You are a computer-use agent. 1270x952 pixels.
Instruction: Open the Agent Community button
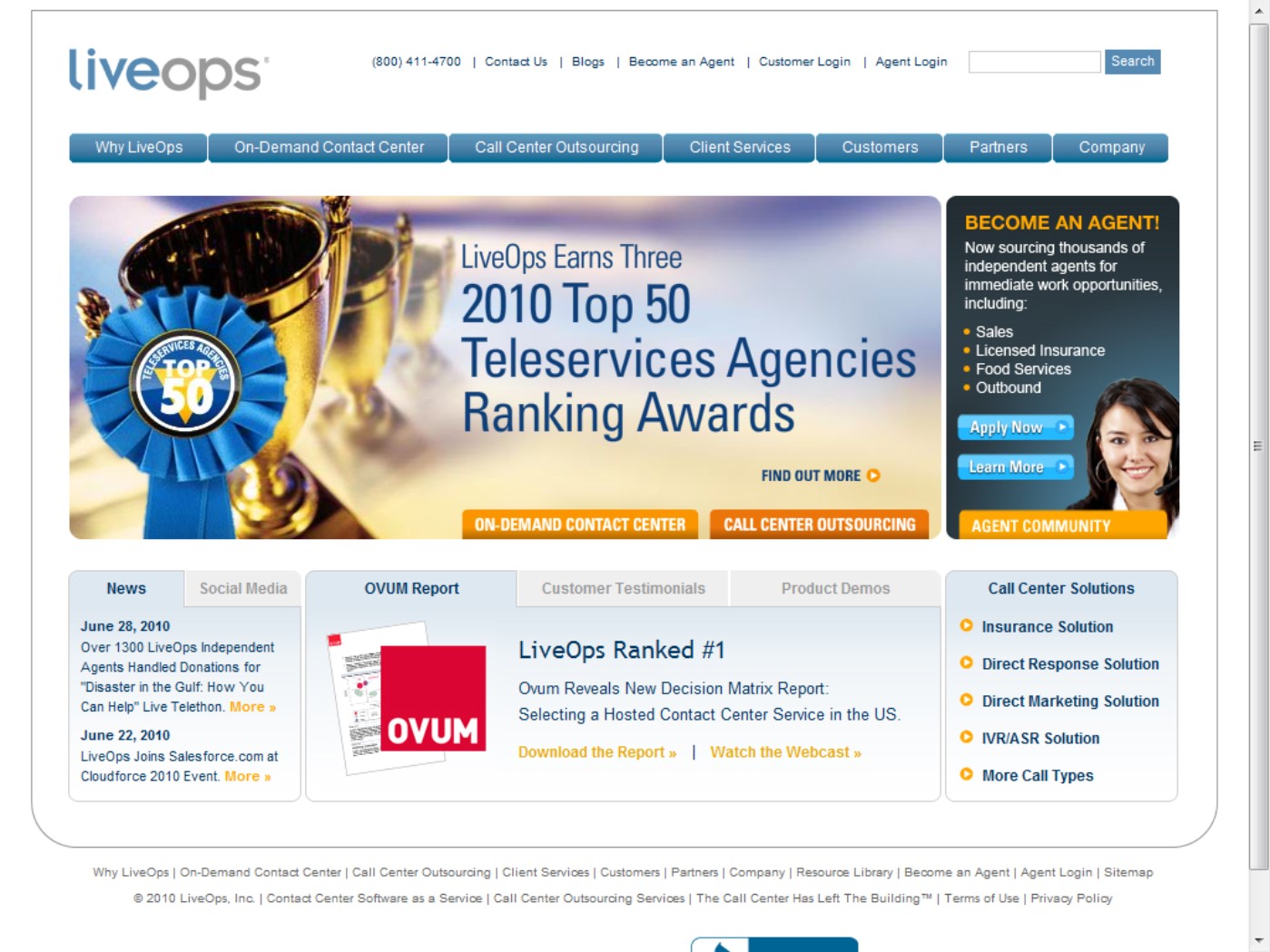tap(1063, 525)
